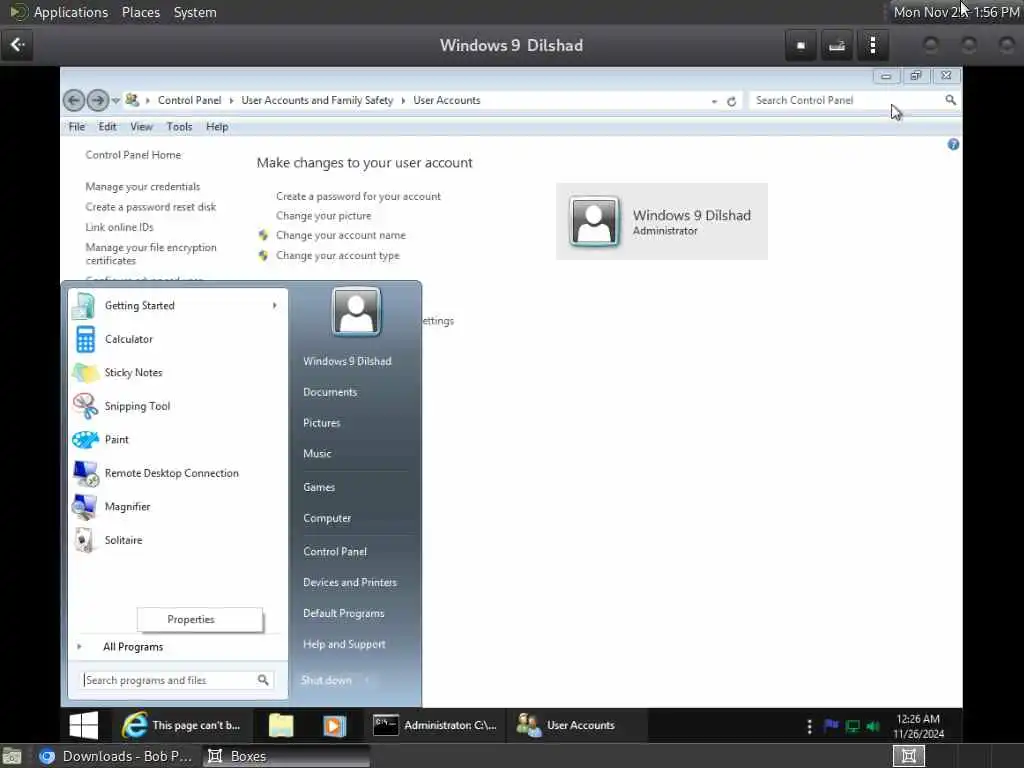Open the File menu

pos(77,127)
